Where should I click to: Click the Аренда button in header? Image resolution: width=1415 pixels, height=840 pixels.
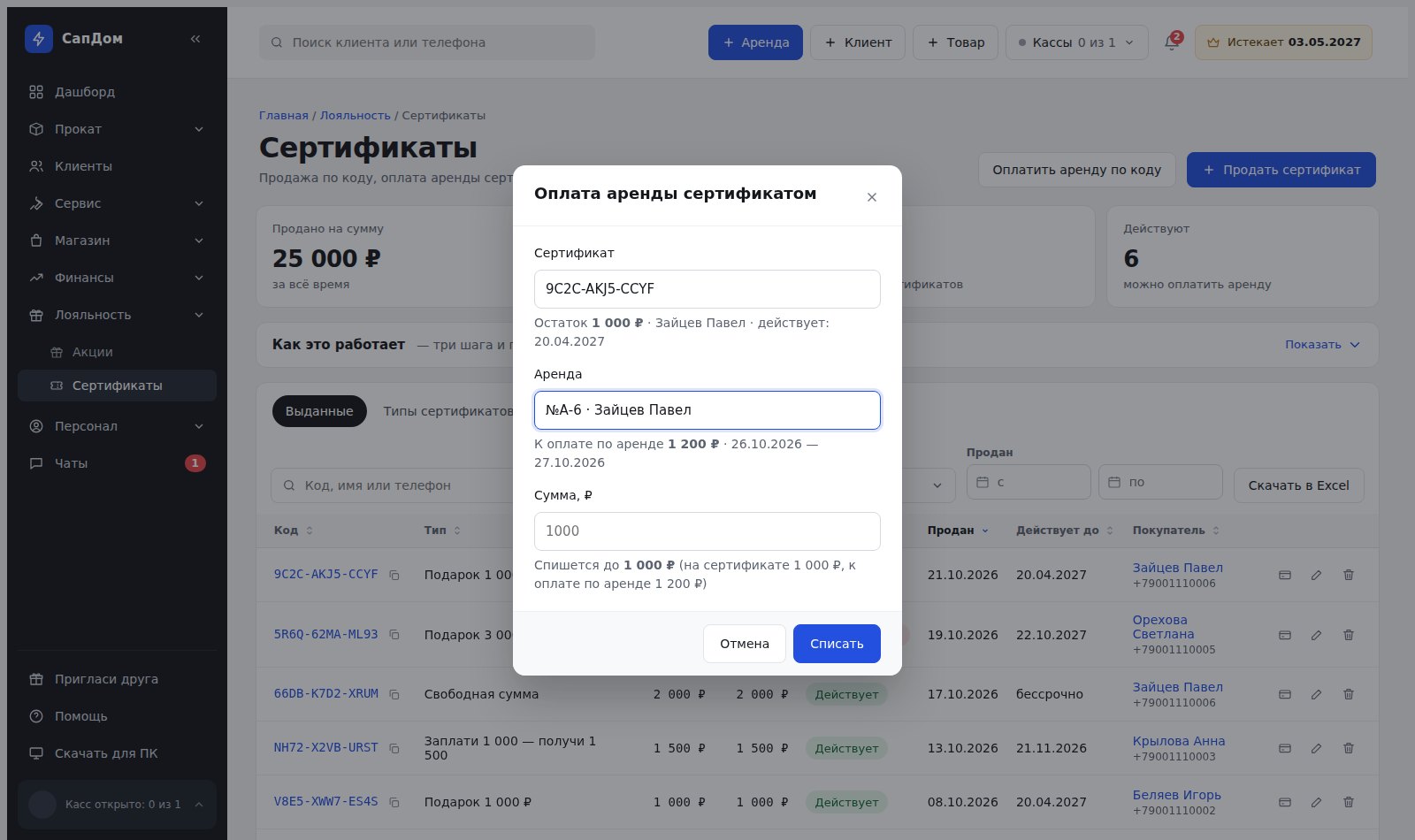(755, 42)
